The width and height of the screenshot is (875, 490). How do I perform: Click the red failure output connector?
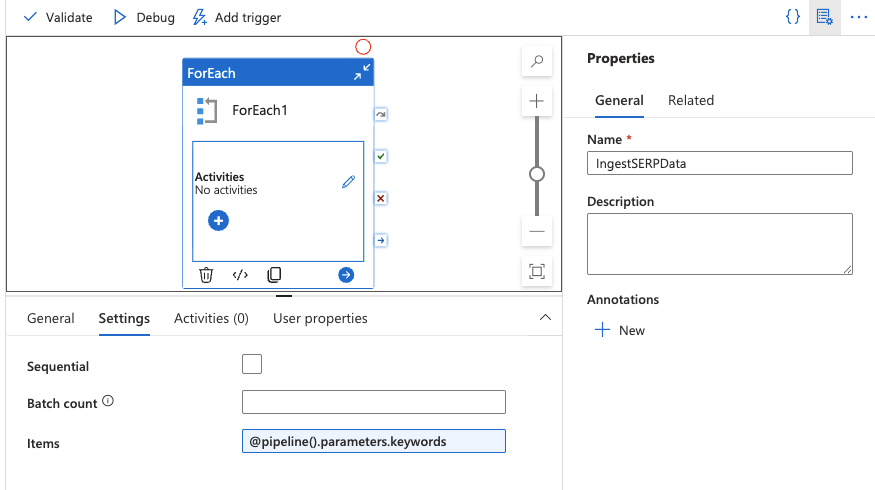click(x=381, y=199)
